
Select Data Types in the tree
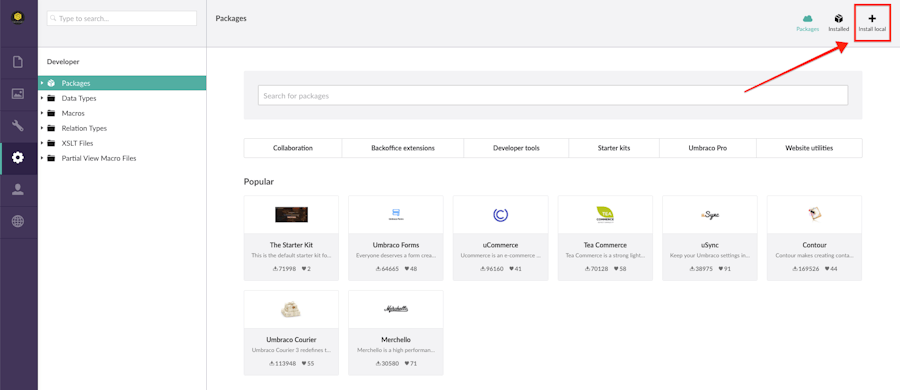tap(79, 98)
